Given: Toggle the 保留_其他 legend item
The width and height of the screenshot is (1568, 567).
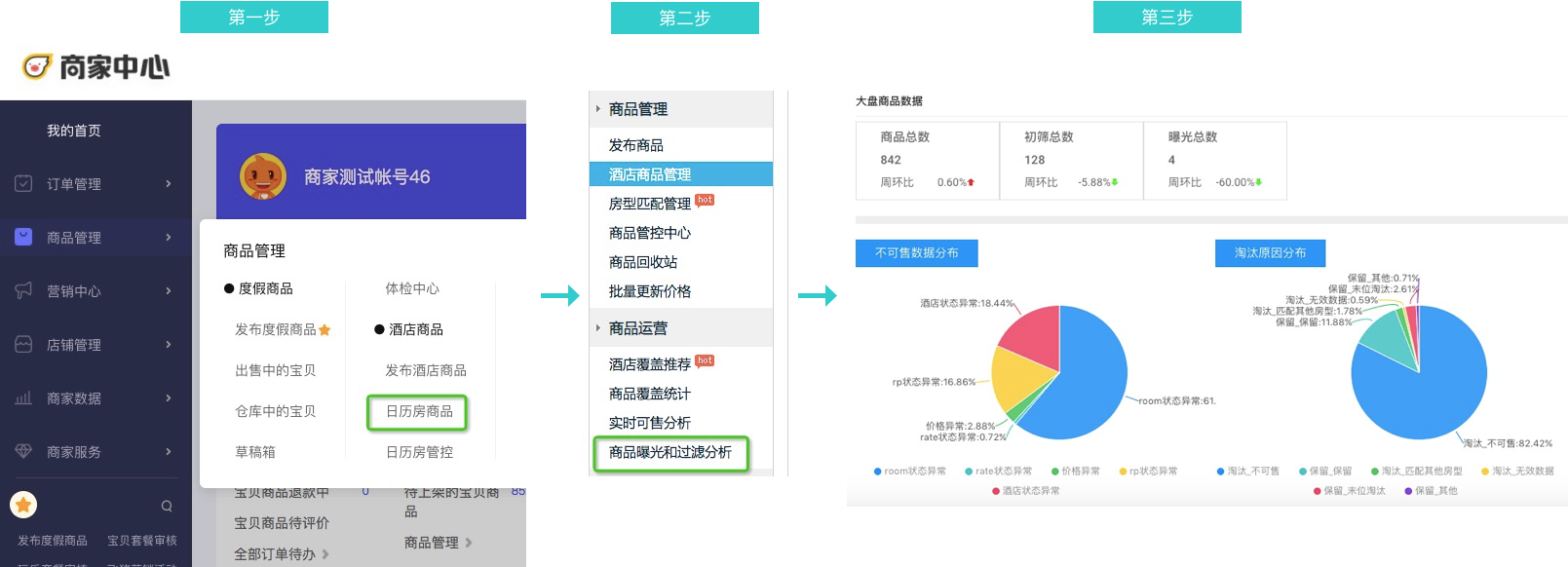Looking at the screenshot, I should pos(1432,490).
